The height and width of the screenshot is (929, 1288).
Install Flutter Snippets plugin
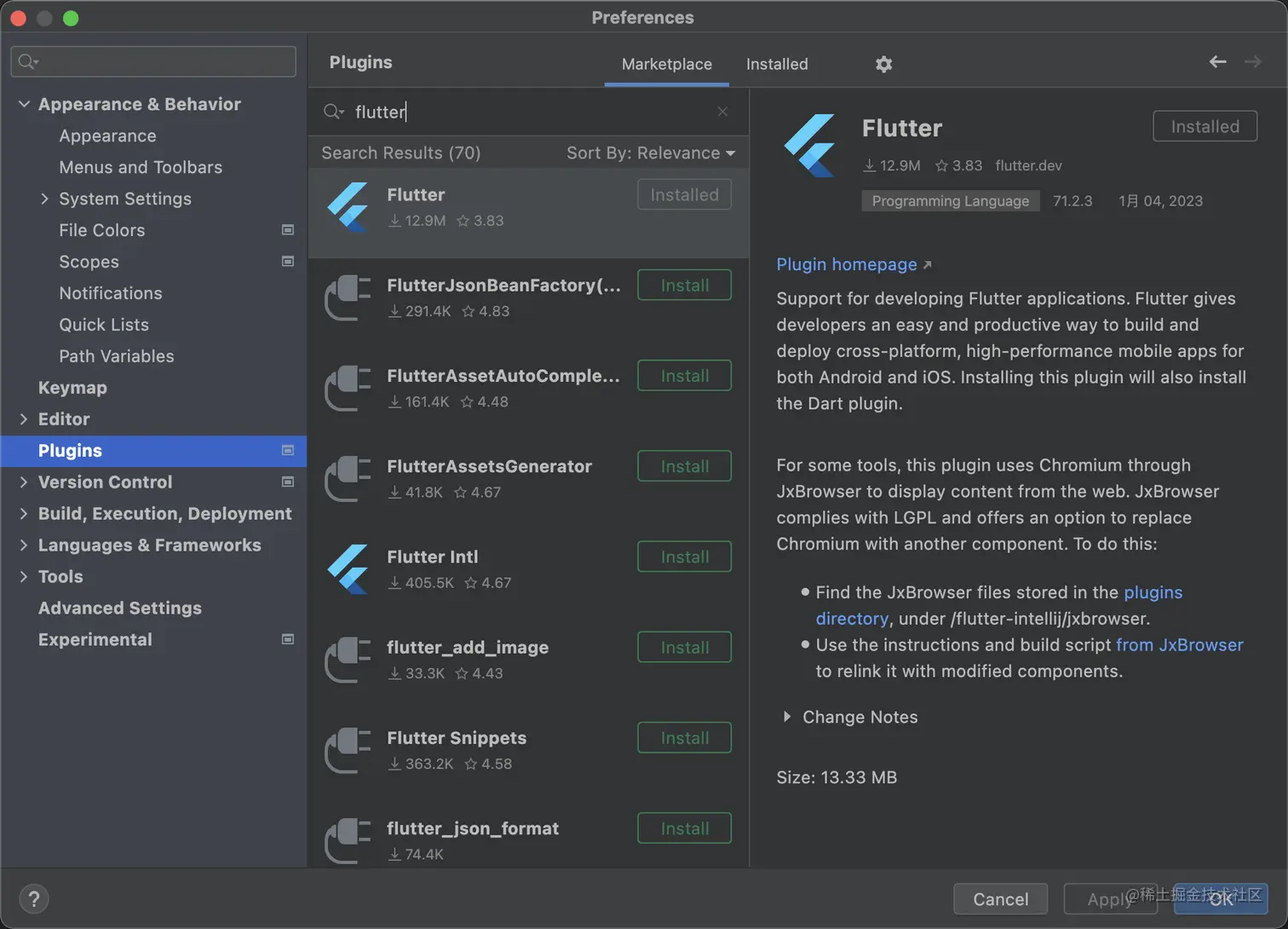684,737
